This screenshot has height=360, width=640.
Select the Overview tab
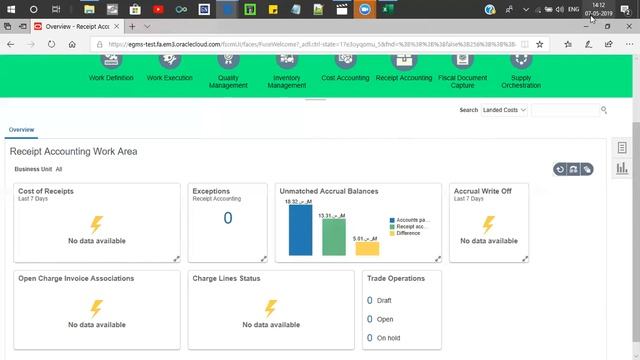[x=21, y=130]
